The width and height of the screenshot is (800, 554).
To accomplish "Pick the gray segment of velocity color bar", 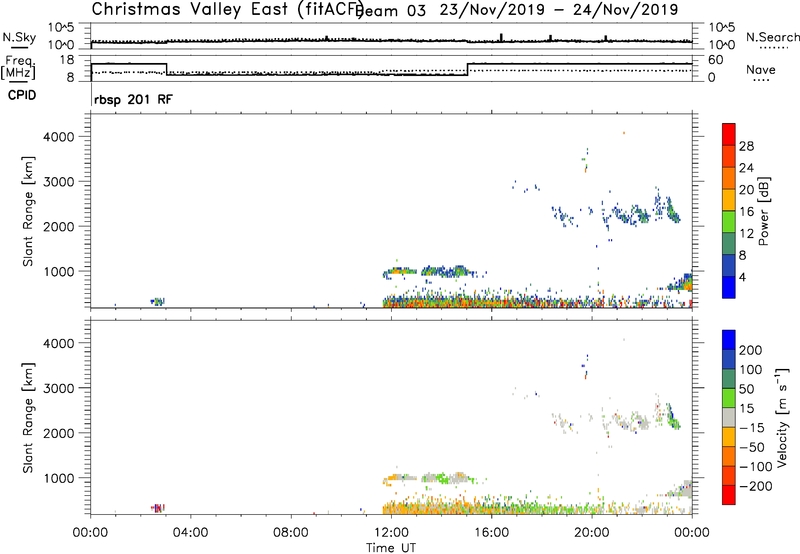I will click(x=729, y=417).
